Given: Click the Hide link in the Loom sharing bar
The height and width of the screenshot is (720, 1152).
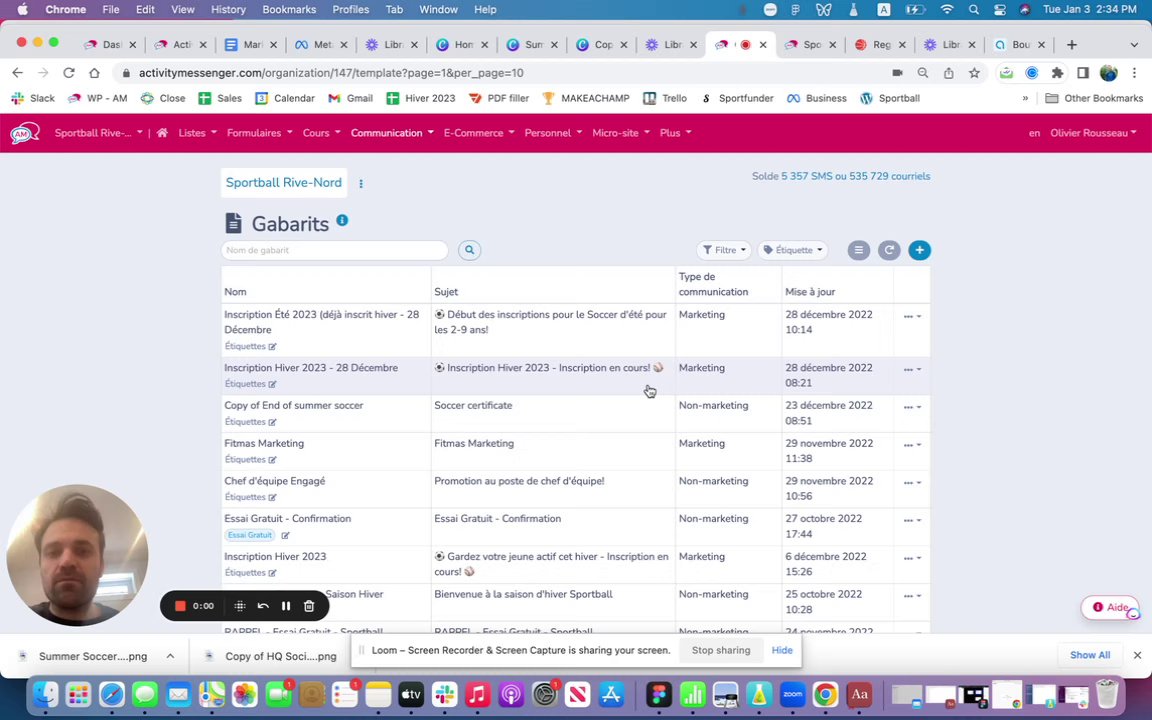Looking at the screenshot, I should coord(782,650).
